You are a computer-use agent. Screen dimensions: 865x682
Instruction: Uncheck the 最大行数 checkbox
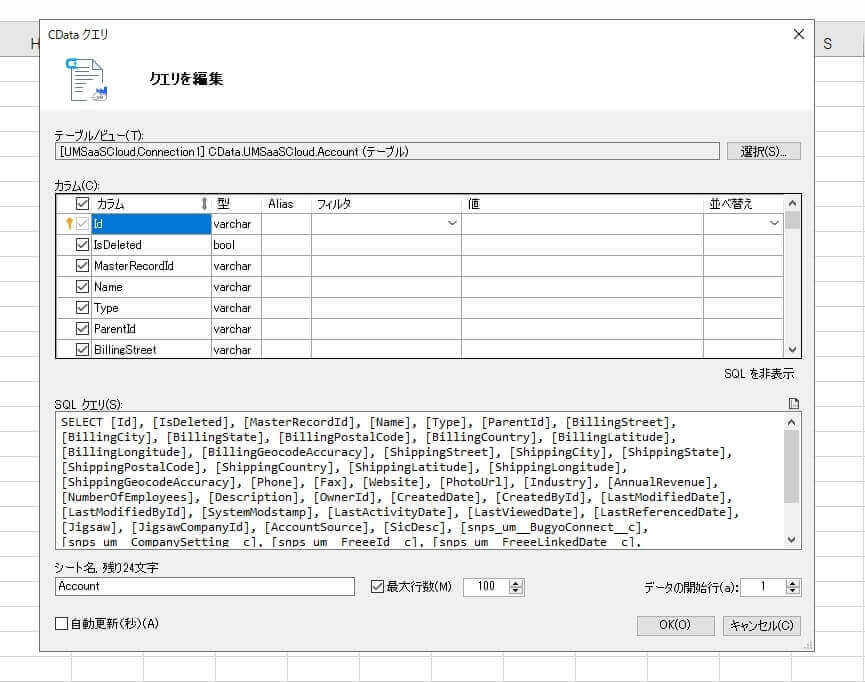click(x=377, y=587)
